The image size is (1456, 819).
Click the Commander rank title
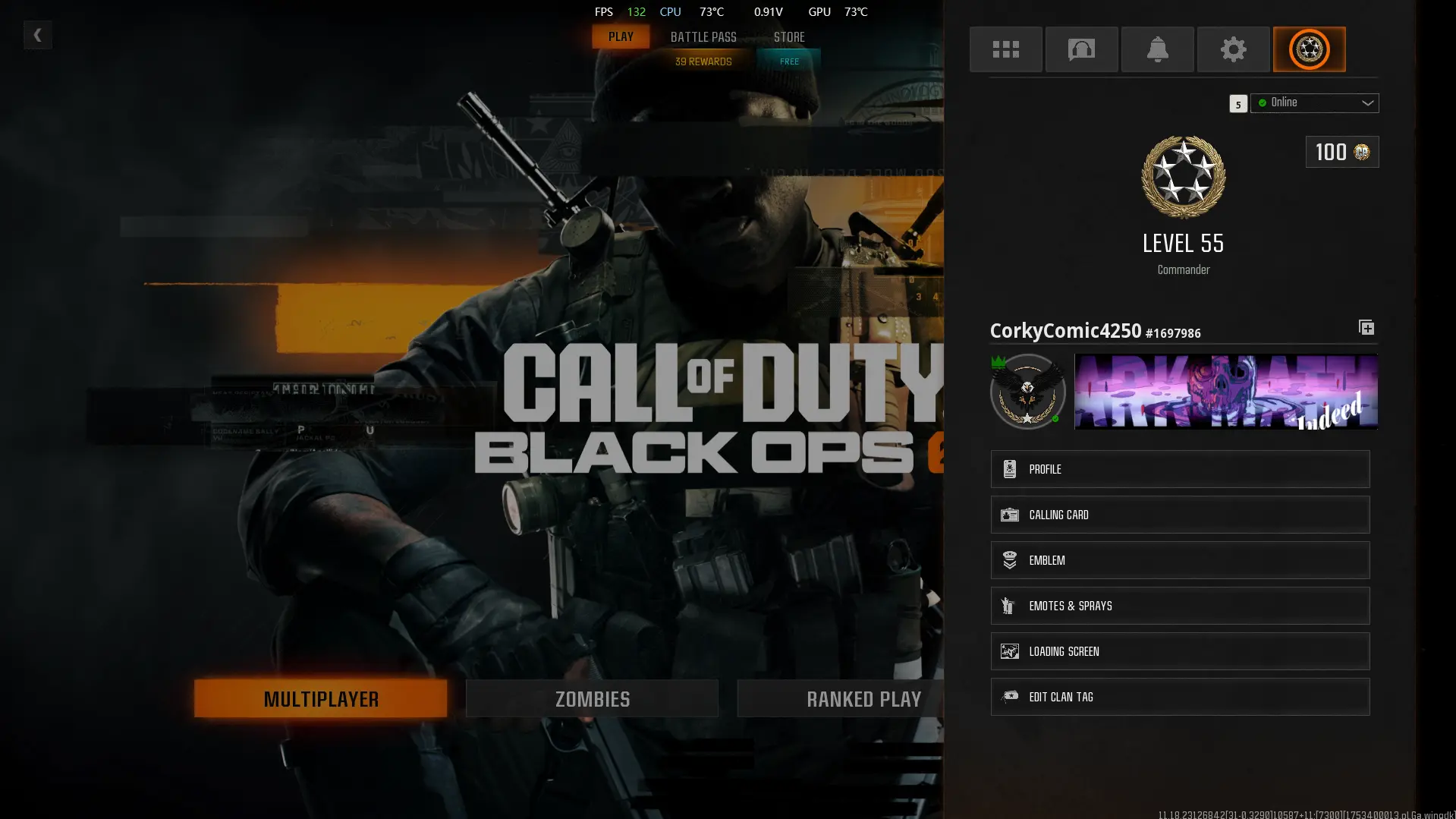point(1183,269)
